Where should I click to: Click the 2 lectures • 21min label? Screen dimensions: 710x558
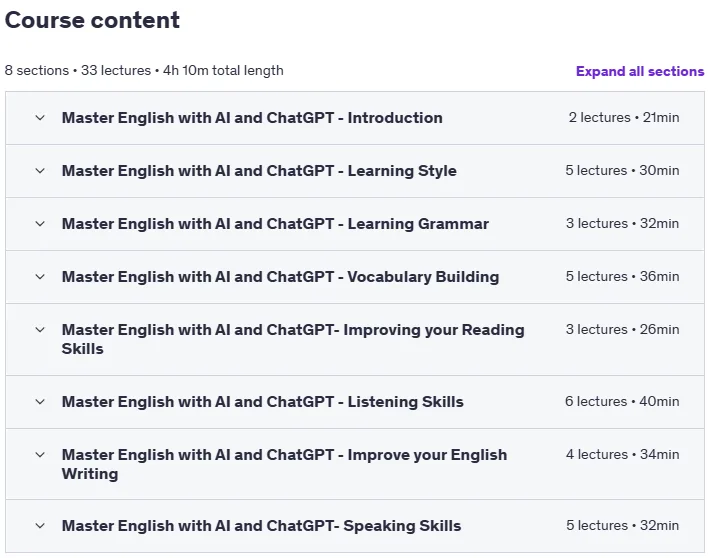tap(624, 117)
